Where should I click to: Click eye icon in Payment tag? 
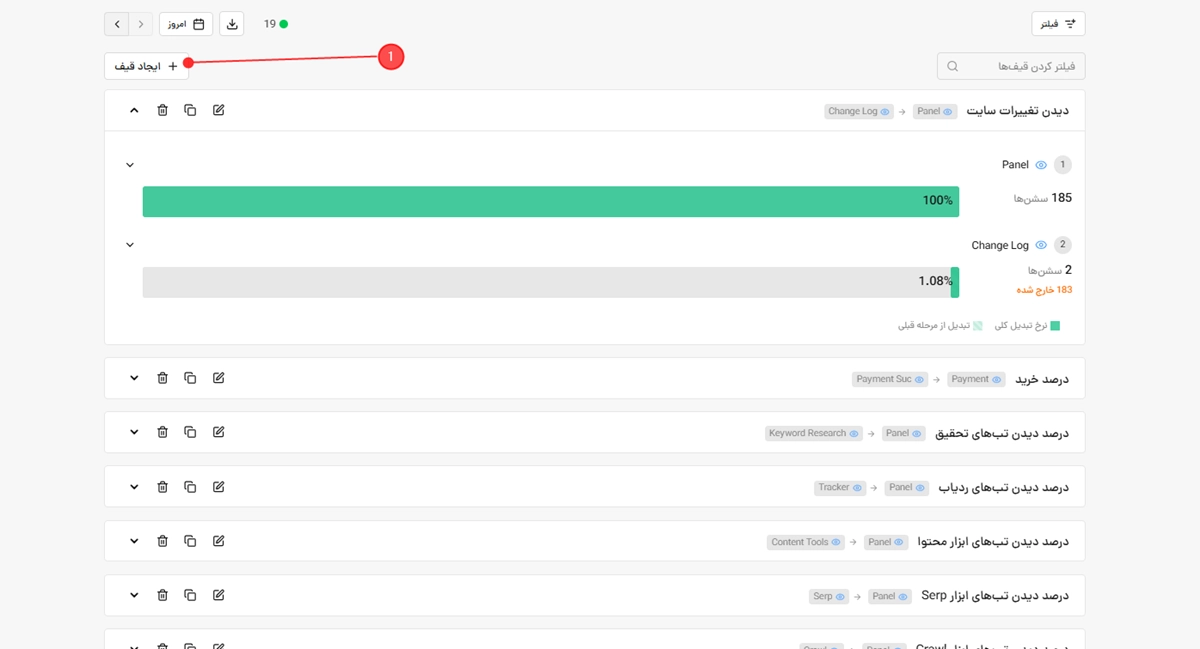click(996, 380)
